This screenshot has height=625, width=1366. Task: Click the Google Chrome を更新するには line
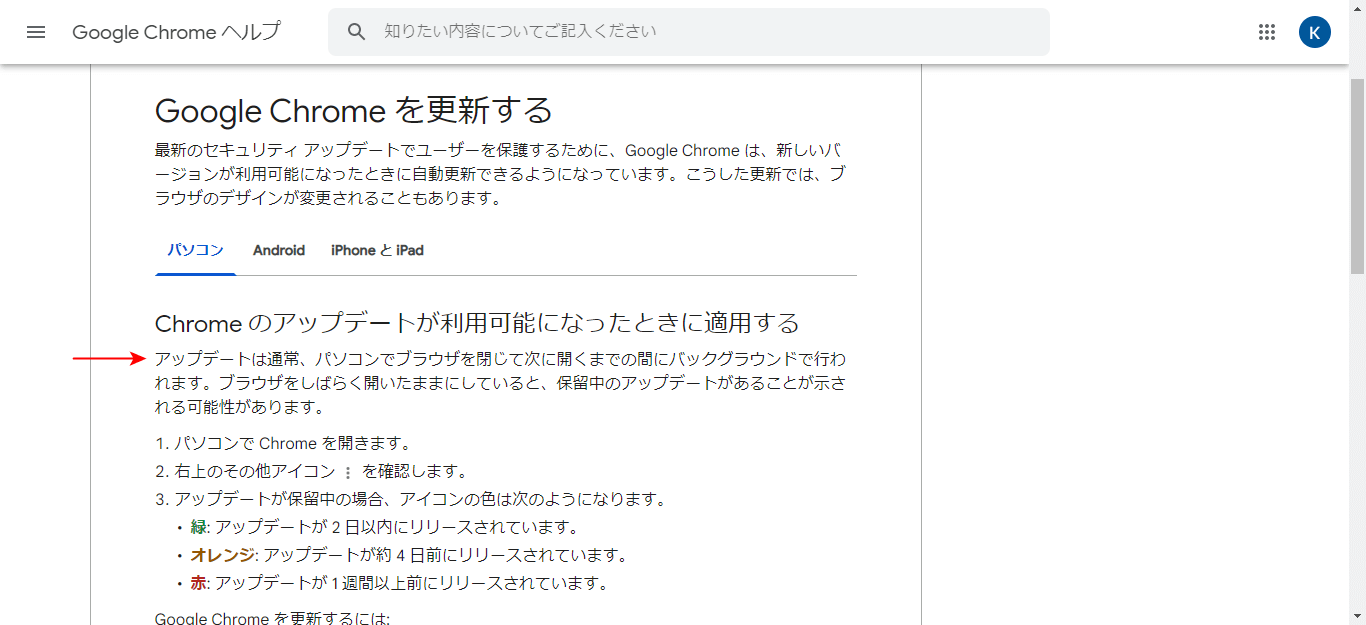point(272,618)
